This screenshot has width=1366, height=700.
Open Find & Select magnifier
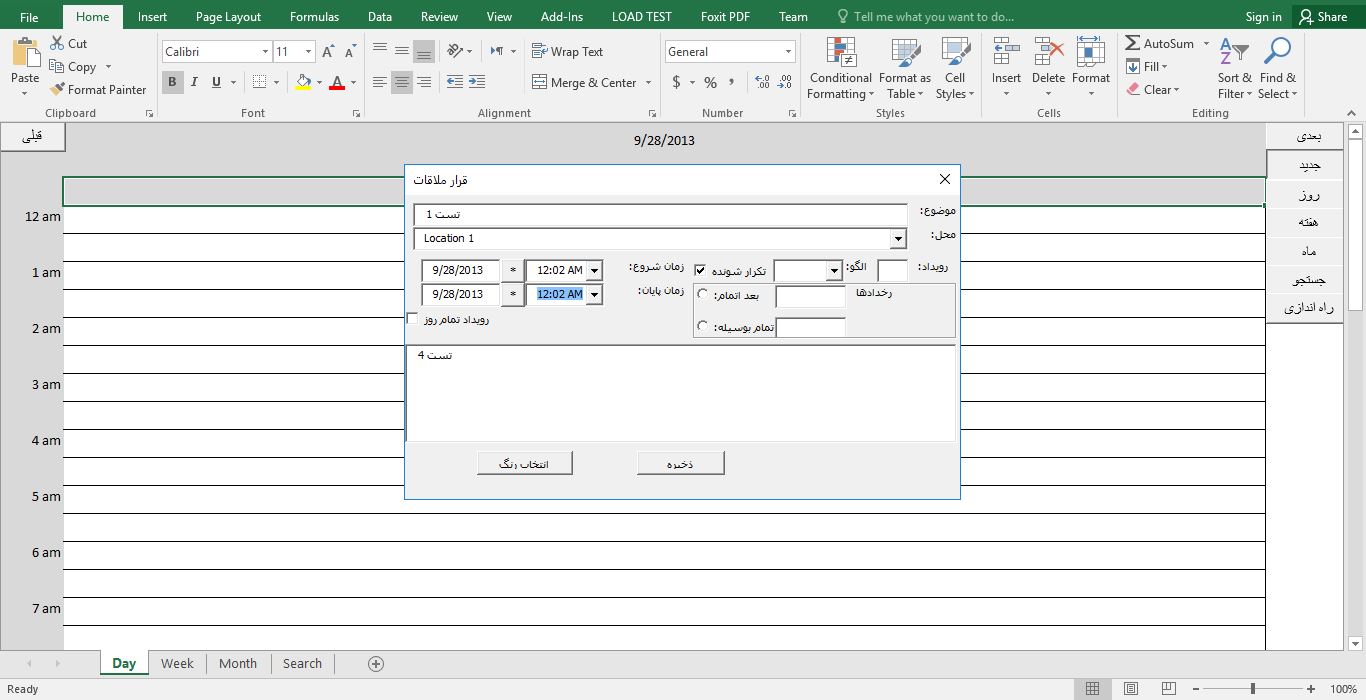(x=1278, y=68)
